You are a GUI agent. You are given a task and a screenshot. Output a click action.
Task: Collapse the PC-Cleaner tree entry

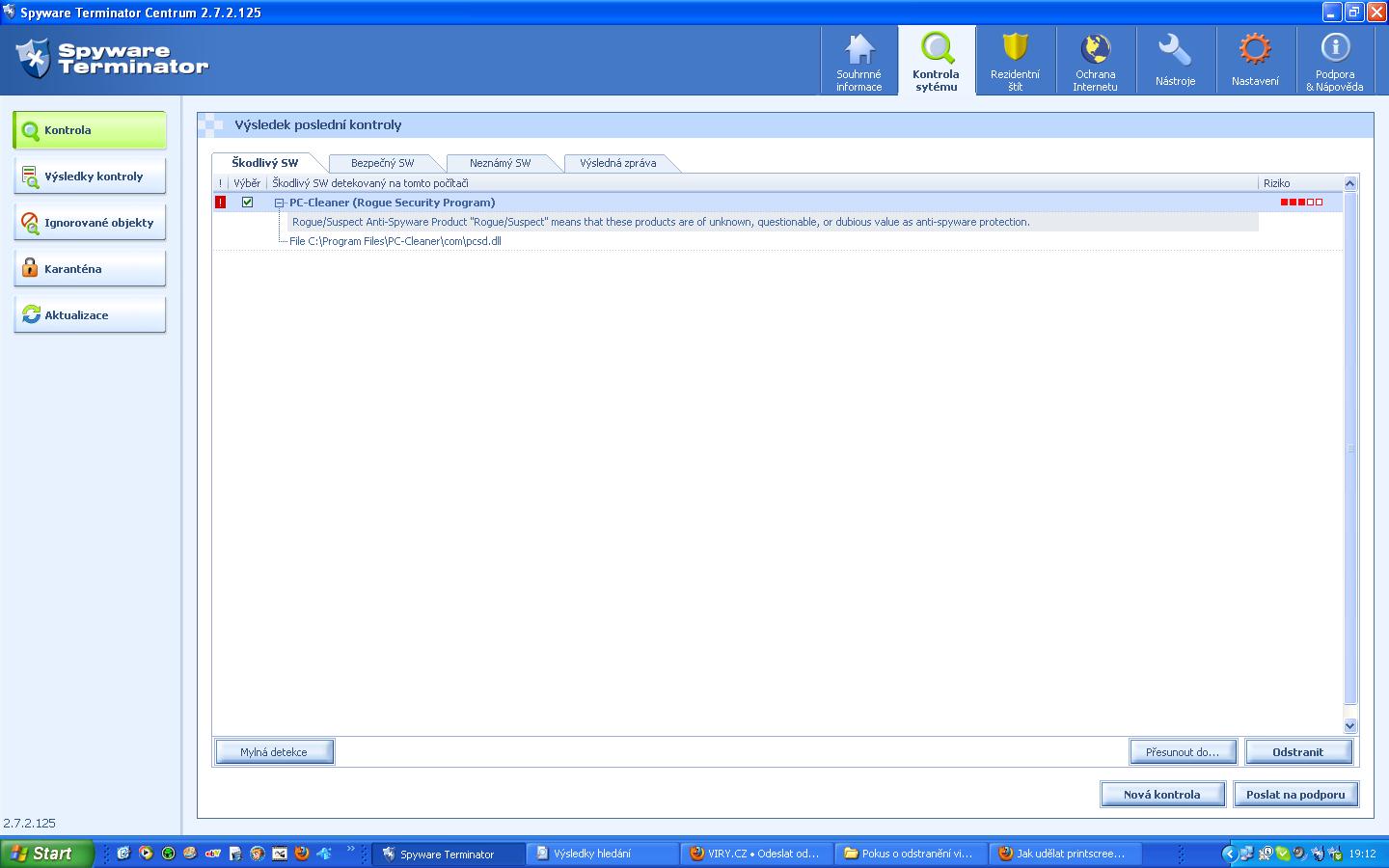click(279, 203)
